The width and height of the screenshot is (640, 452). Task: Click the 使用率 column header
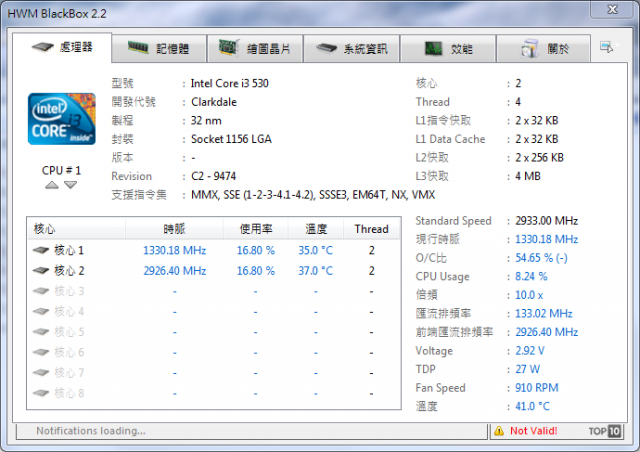click(x=256, y=229)
